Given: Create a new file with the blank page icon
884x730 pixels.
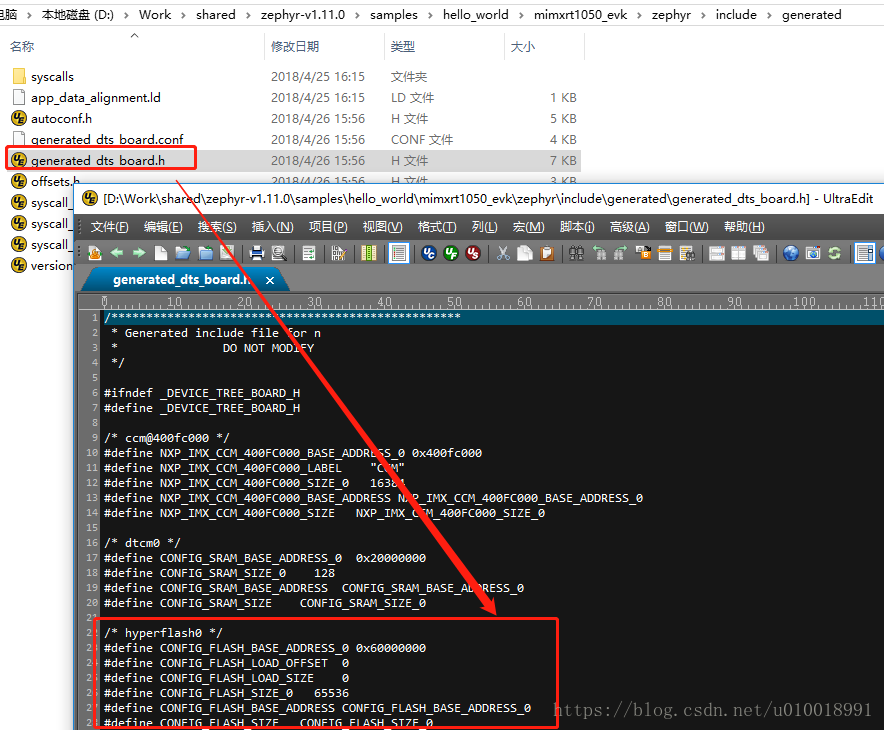Looking at the screenshot, I should click(x=161, y=253).
